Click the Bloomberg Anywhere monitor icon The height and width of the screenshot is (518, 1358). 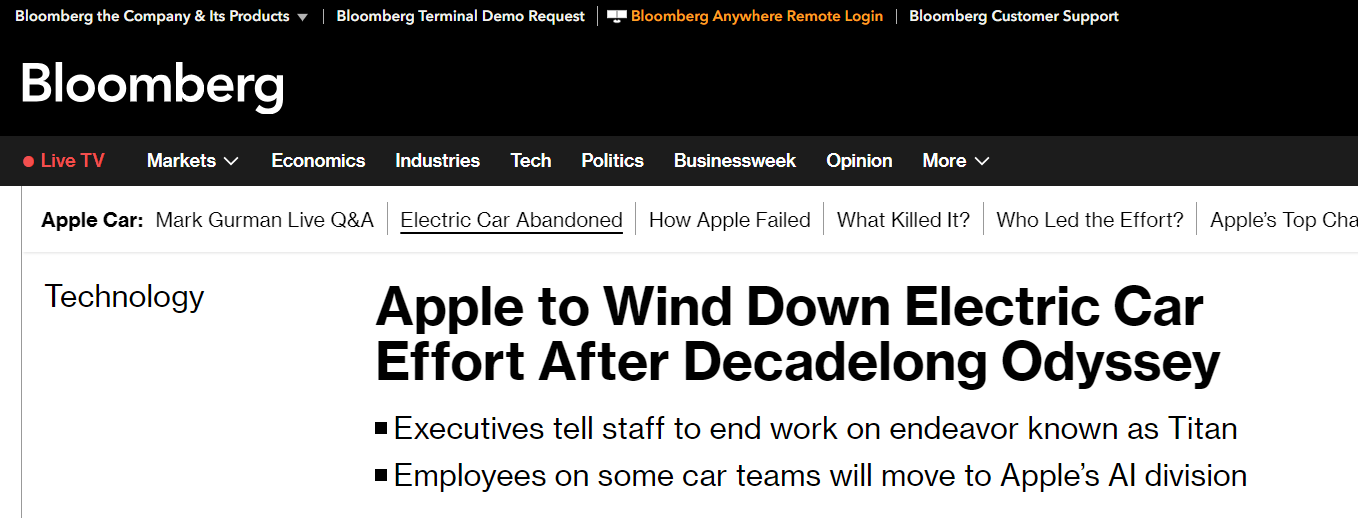(617, 17)
